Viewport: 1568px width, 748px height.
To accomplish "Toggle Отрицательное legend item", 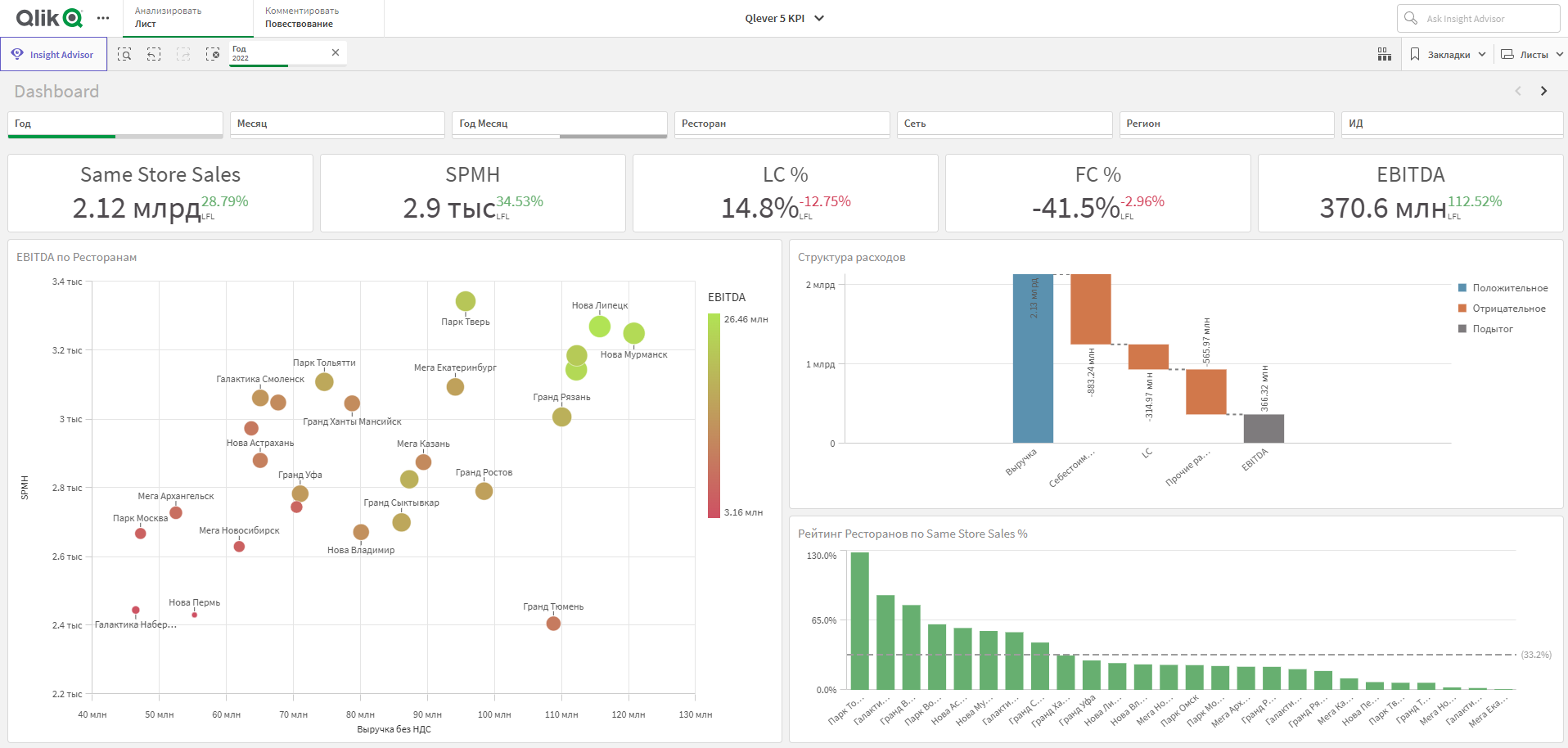I will click(x=1502, y=309).
